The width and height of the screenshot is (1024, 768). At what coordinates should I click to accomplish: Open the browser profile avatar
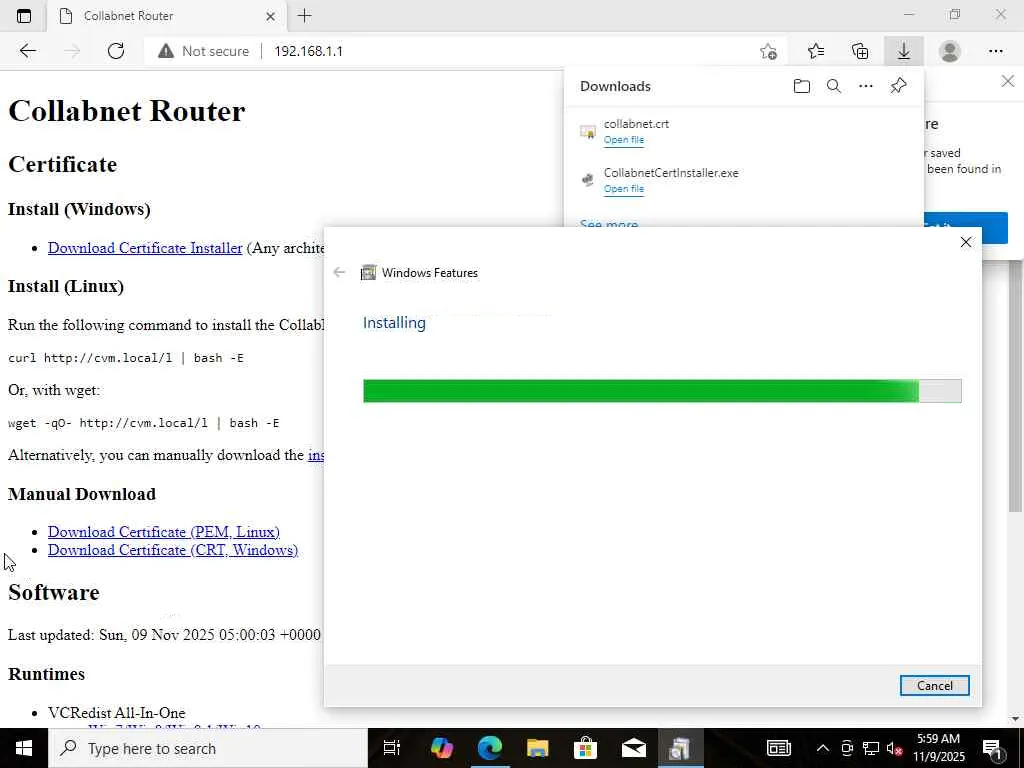click(950, 51)
